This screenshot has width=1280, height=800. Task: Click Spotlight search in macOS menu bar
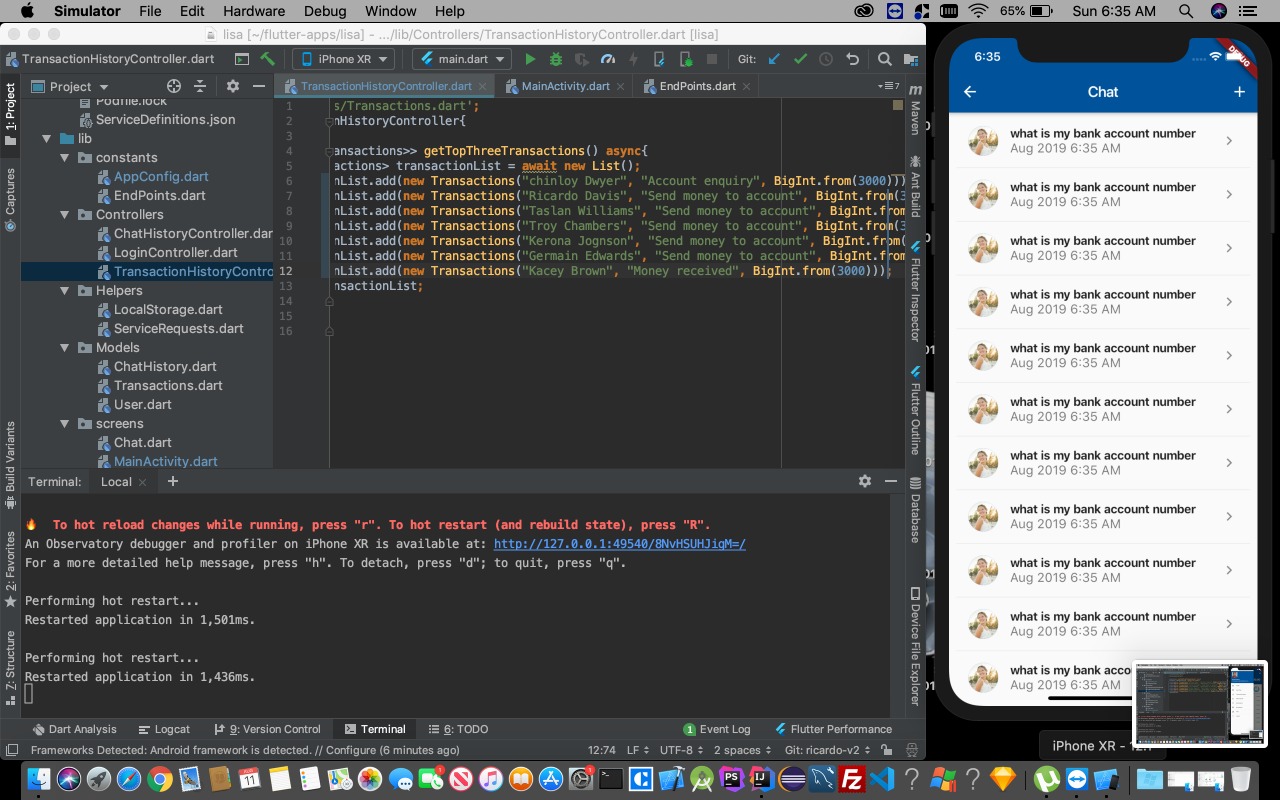[1185, 11]
